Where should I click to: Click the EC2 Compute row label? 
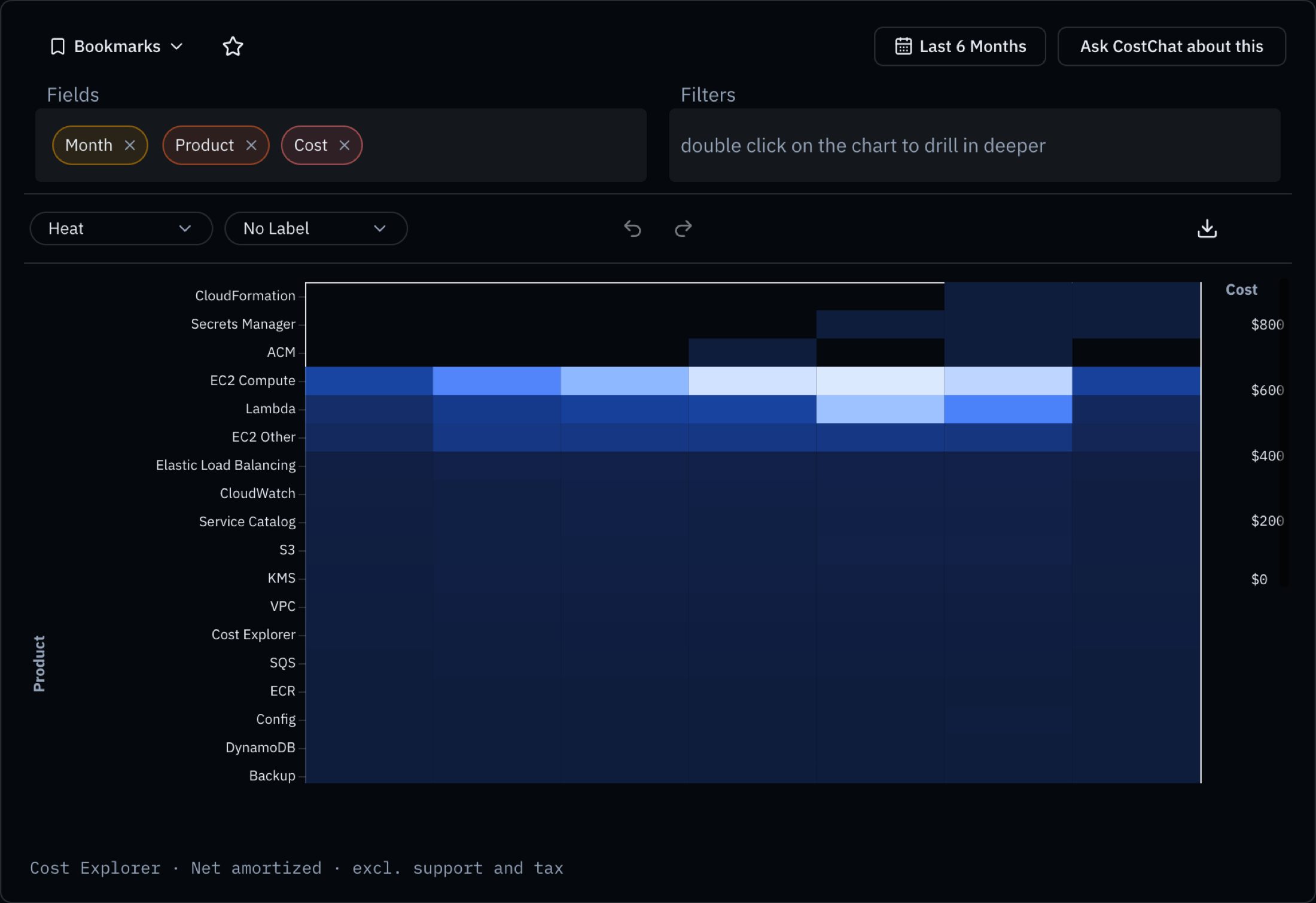[252, 380]
